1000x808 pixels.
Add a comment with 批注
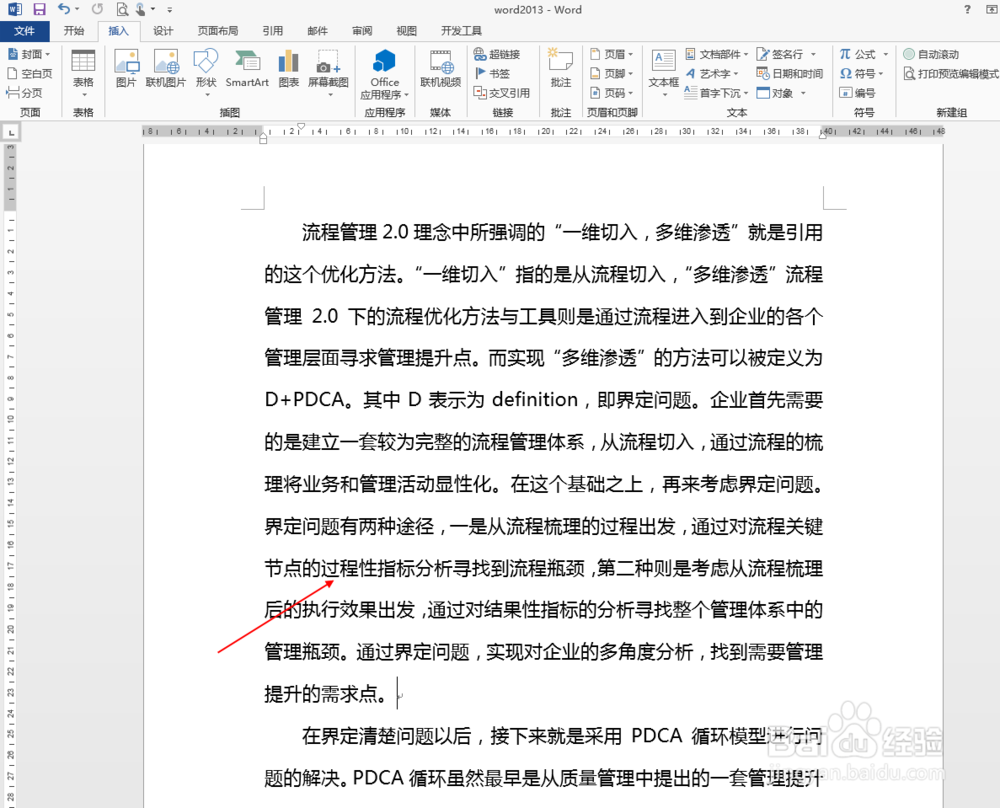pos(561,69)
